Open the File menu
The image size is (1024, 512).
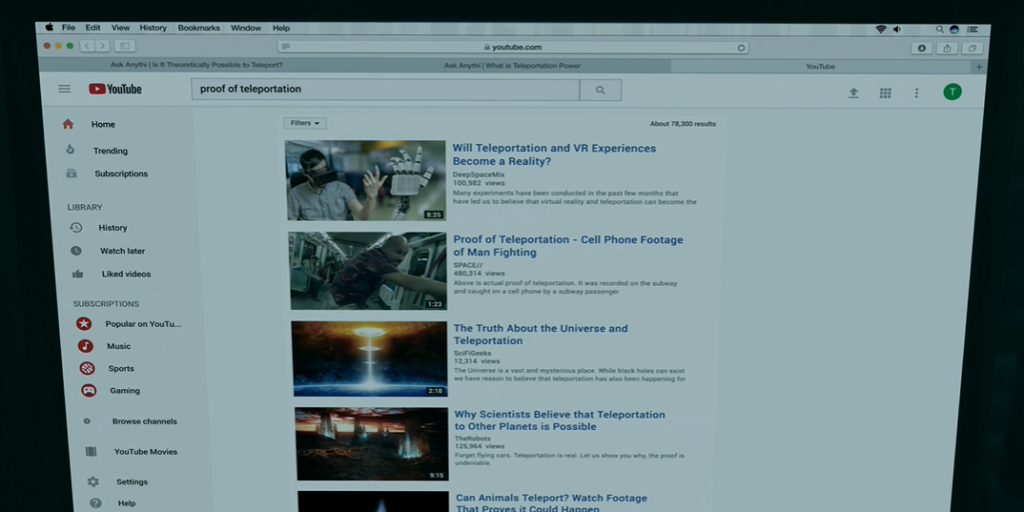coord(69,28)
